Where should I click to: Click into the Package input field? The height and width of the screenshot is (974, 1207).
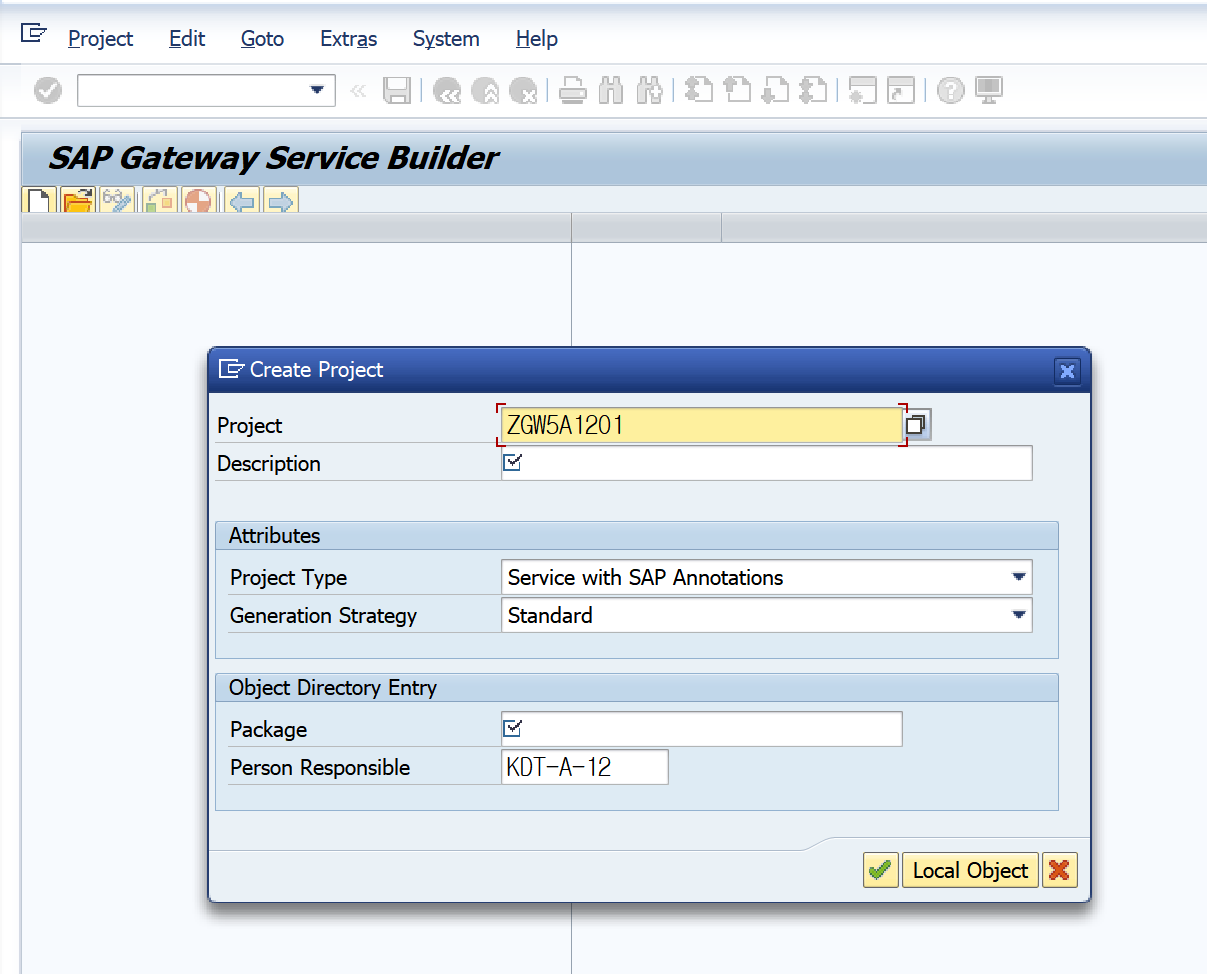pos(702,729)
